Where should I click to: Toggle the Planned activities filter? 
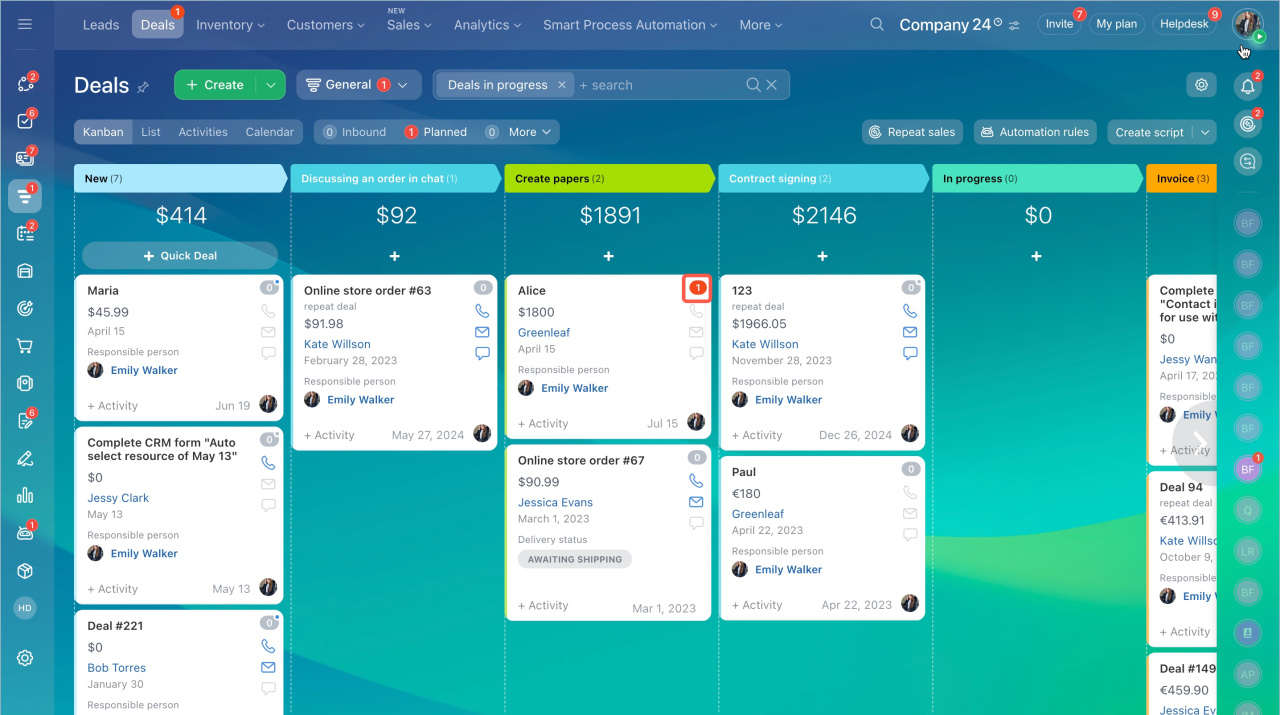tap(436, 132)
